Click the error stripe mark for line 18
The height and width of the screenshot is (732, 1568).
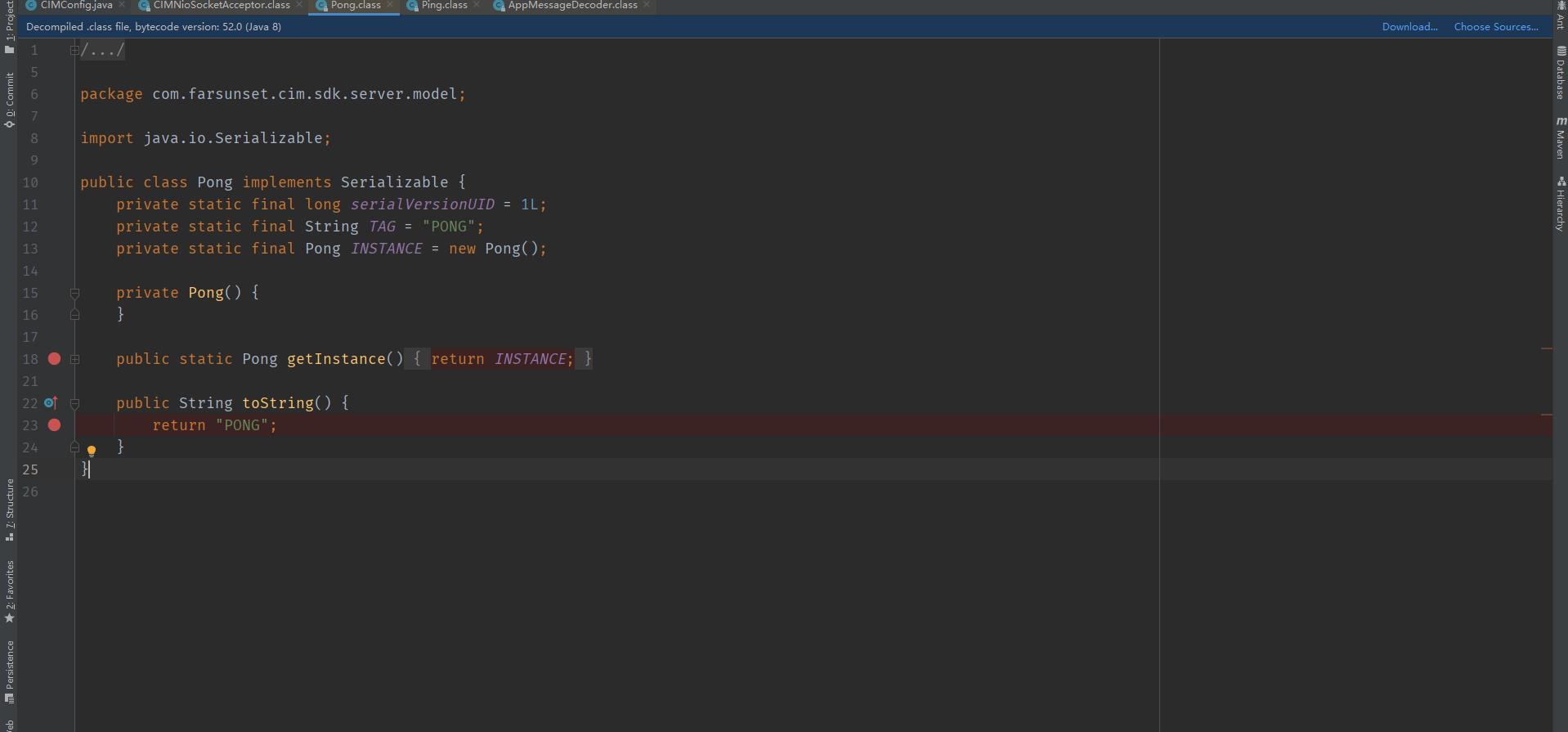pyautogui.click(x=1546, y=348)
